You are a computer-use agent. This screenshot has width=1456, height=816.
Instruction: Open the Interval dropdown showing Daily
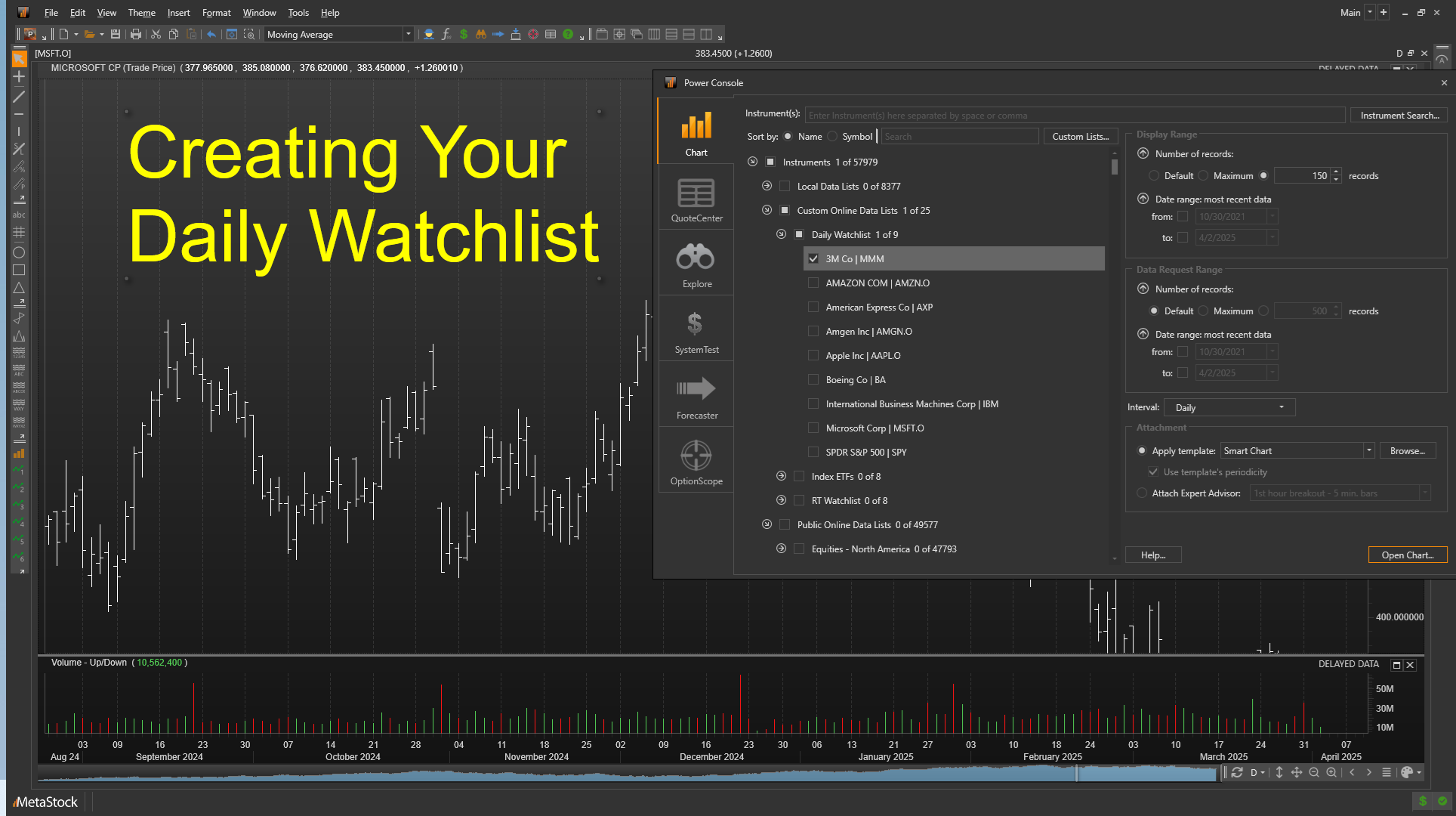pos(1281,406)
